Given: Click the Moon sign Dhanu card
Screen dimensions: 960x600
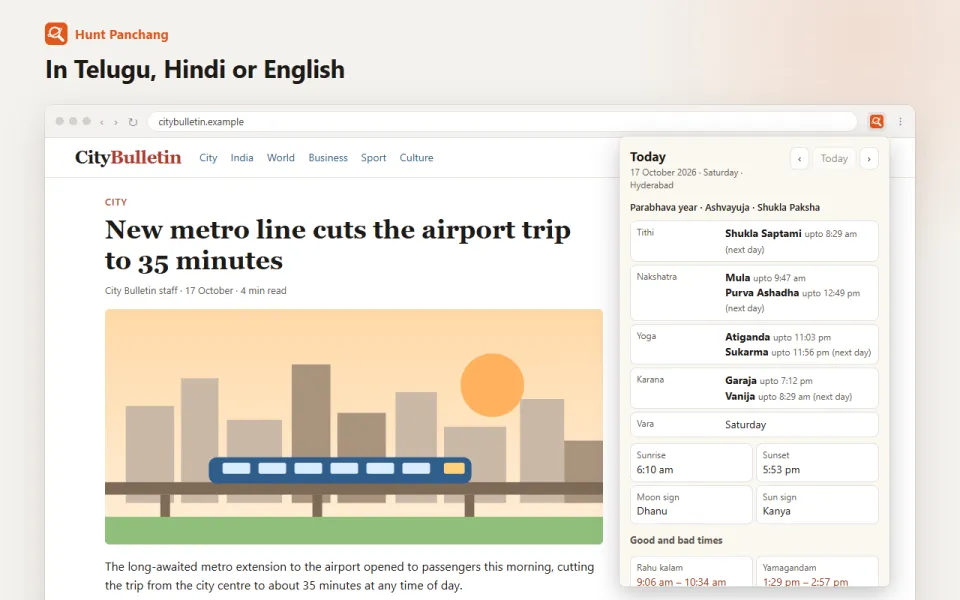Looking at the screenshot, I should 691,504.
